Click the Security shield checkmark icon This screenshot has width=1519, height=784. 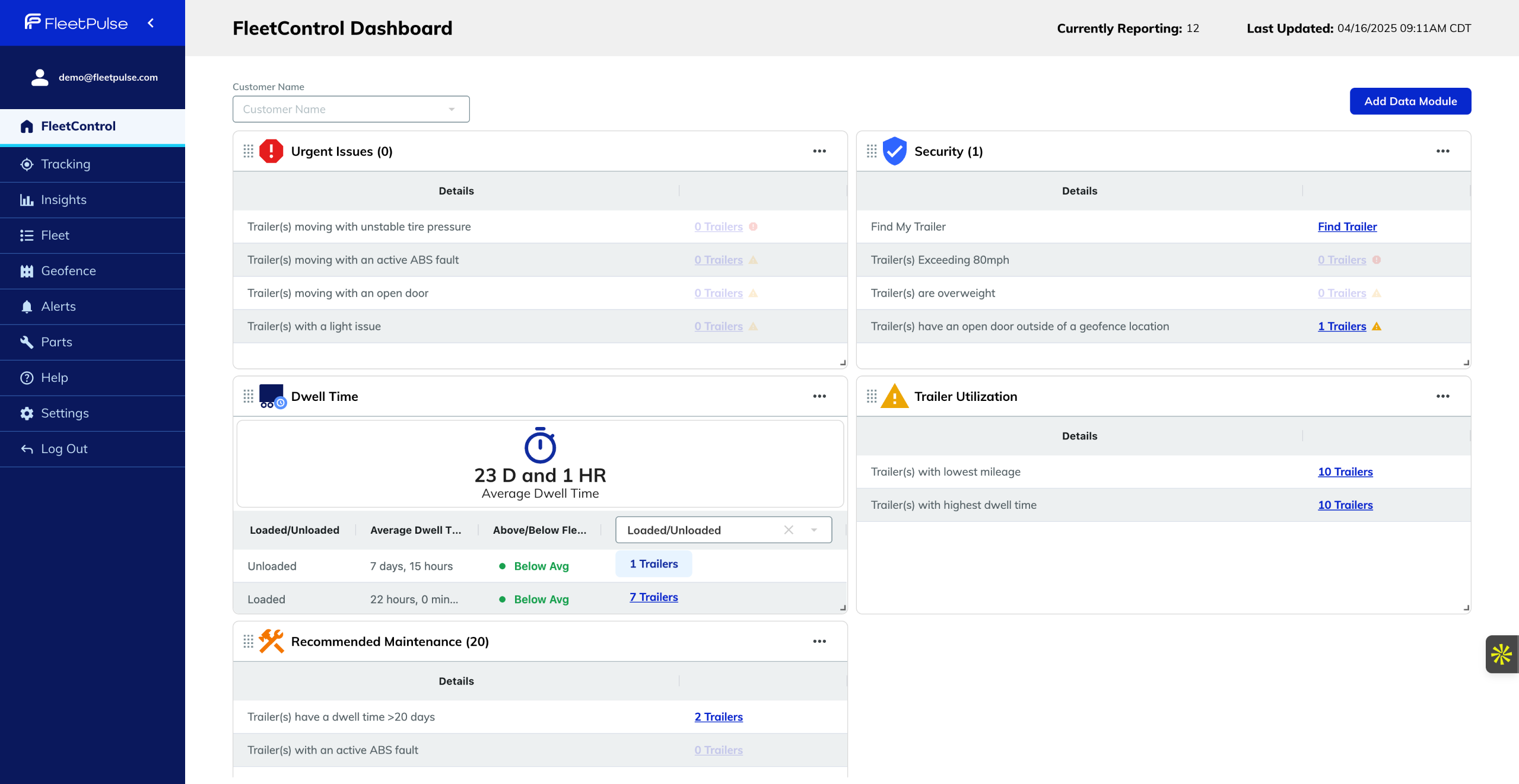894,151
